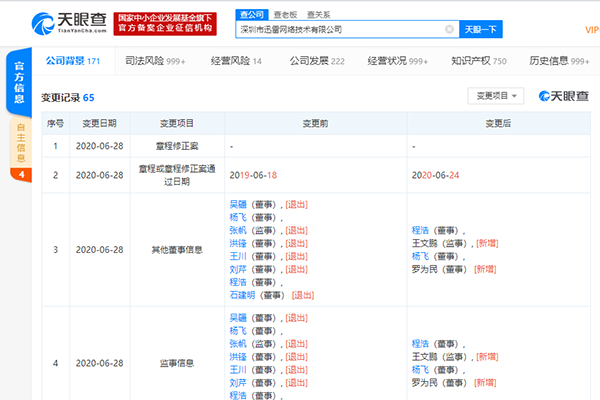Viewport: 600px width, 400px height.
Task: Open 刘芹 link in row 3
Action: click(x=238, y=269)
